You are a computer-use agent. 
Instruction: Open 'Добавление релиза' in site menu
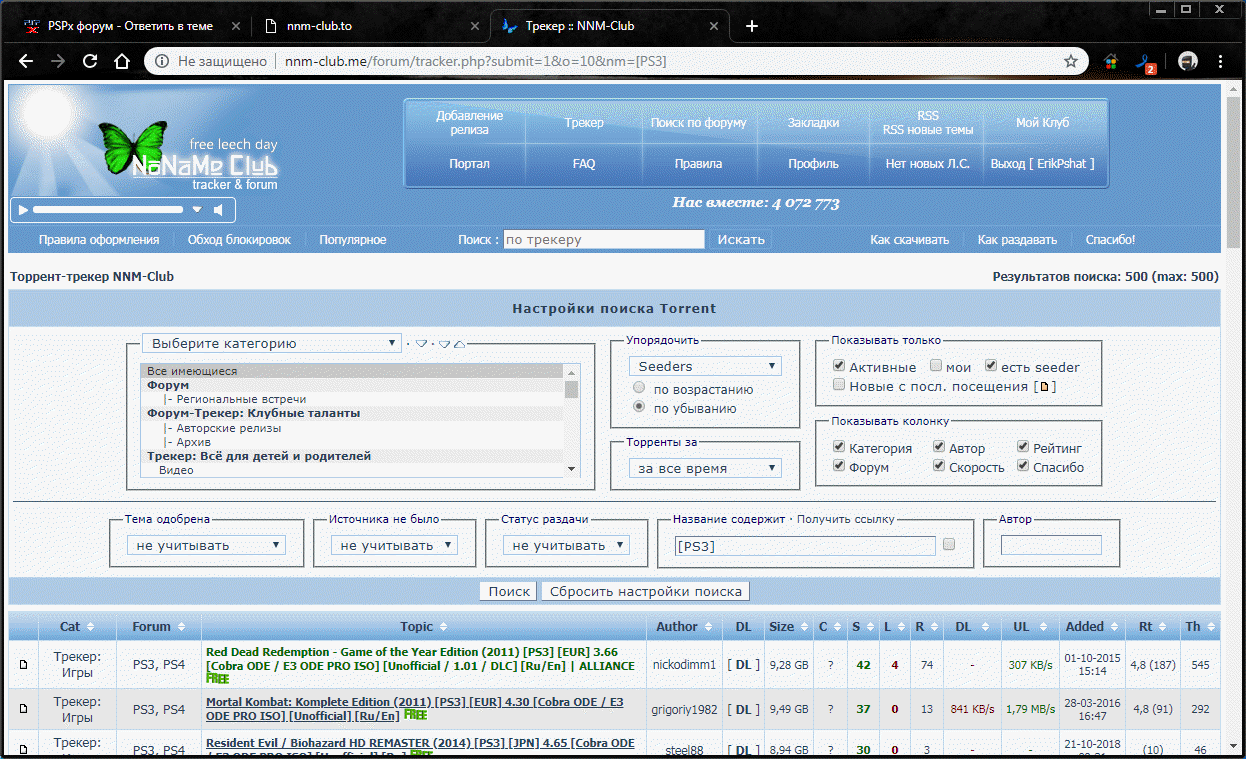coord(470,122)
